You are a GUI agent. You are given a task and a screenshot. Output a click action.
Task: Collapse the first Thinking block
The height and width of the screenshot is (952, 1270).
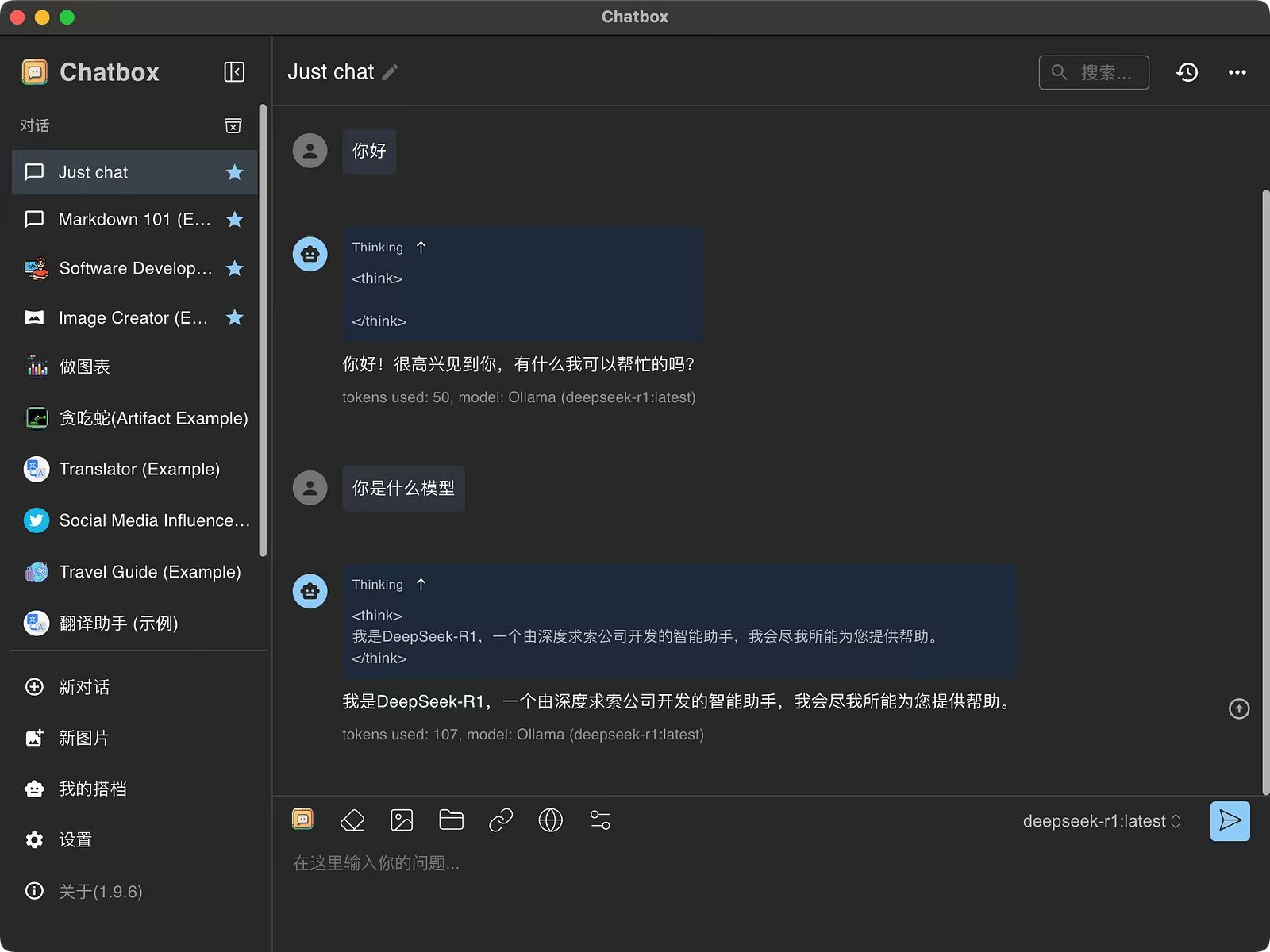coord(421,248)
